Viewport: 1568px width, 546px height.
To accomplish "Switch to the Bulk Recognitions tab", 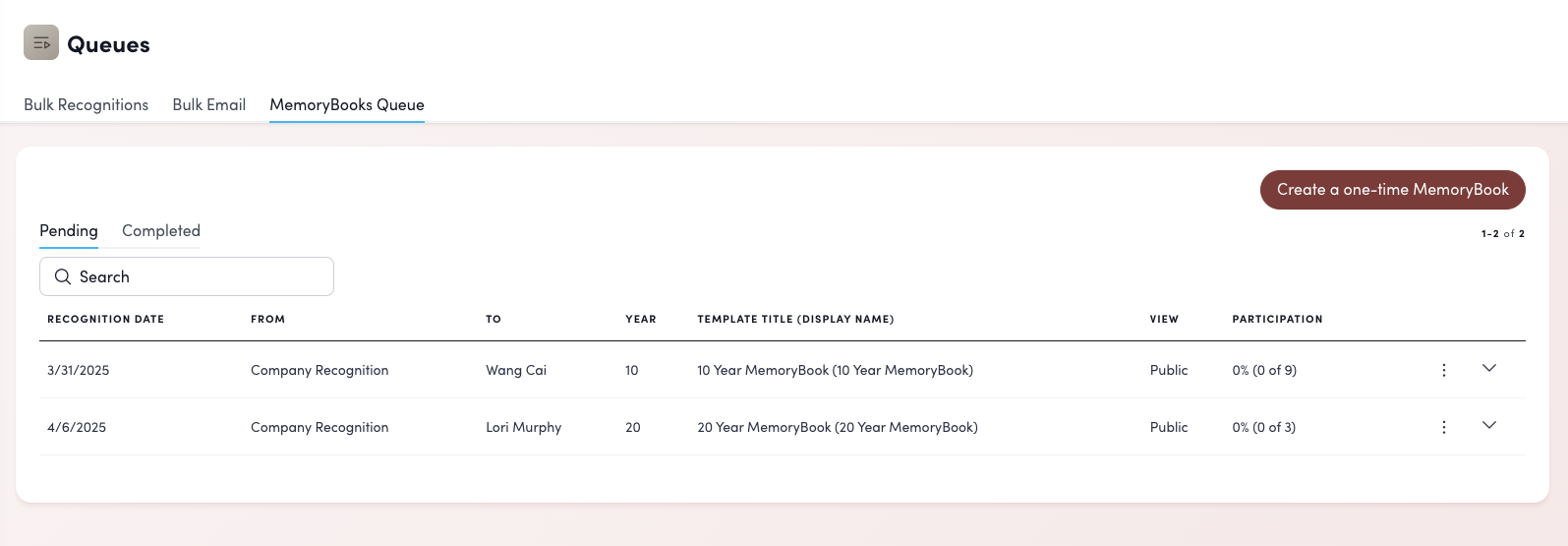I will [x=86, y=105].
